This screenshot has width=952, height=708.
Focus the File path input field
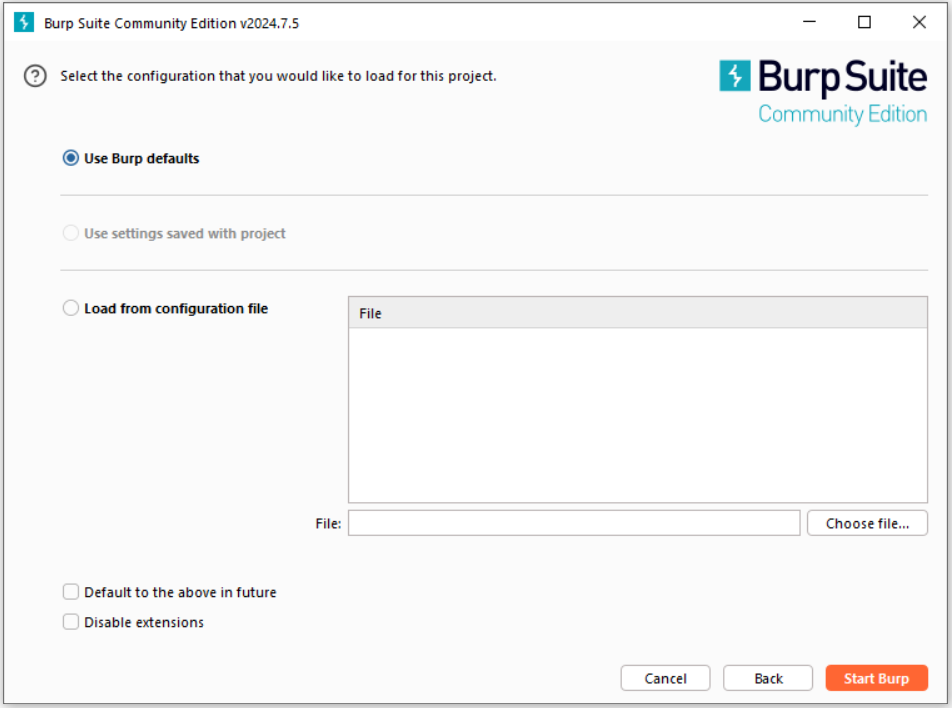(574, 523)
